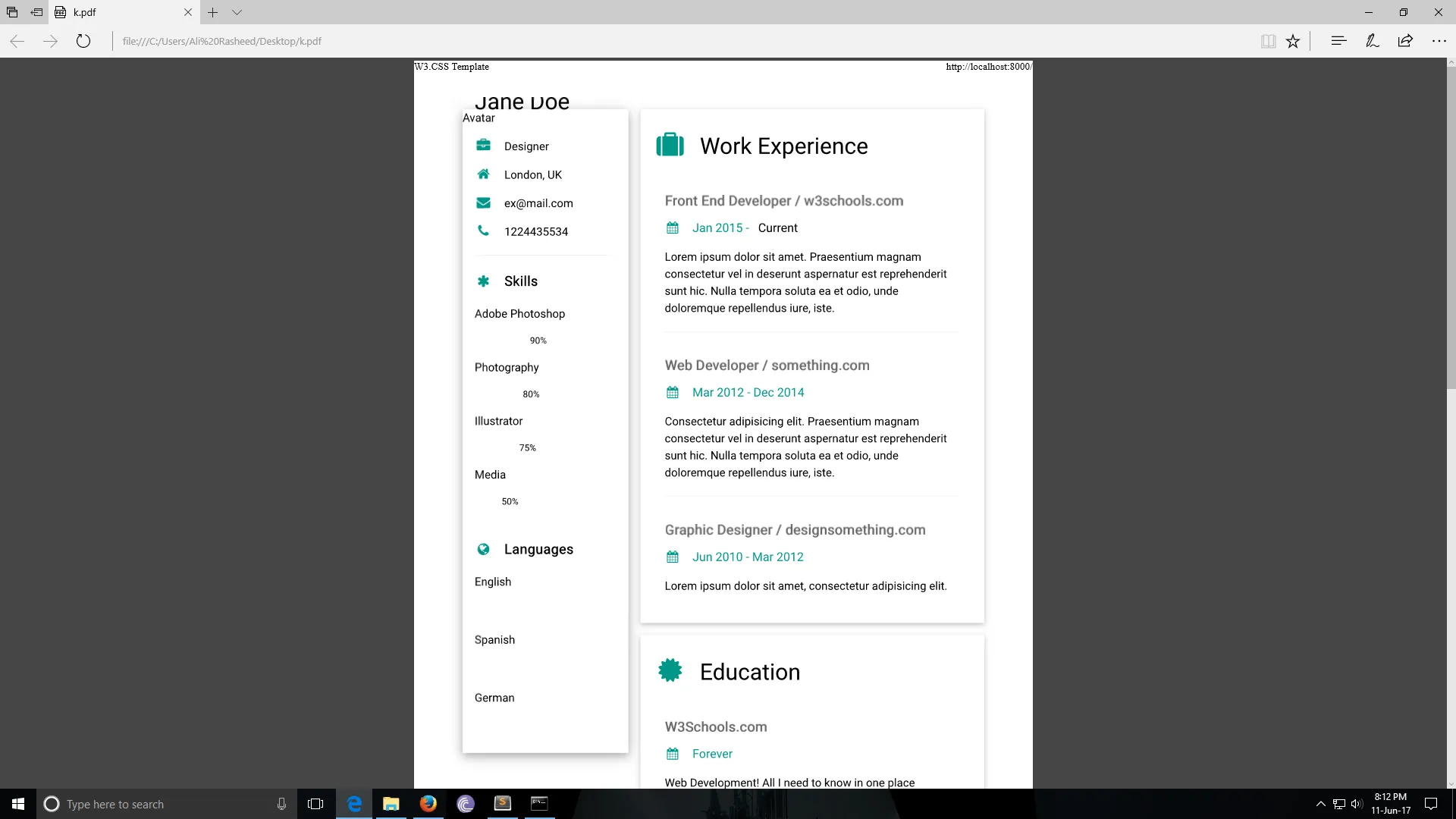
Task: Add page to favorites star icon
Action: coord(1293,41)
